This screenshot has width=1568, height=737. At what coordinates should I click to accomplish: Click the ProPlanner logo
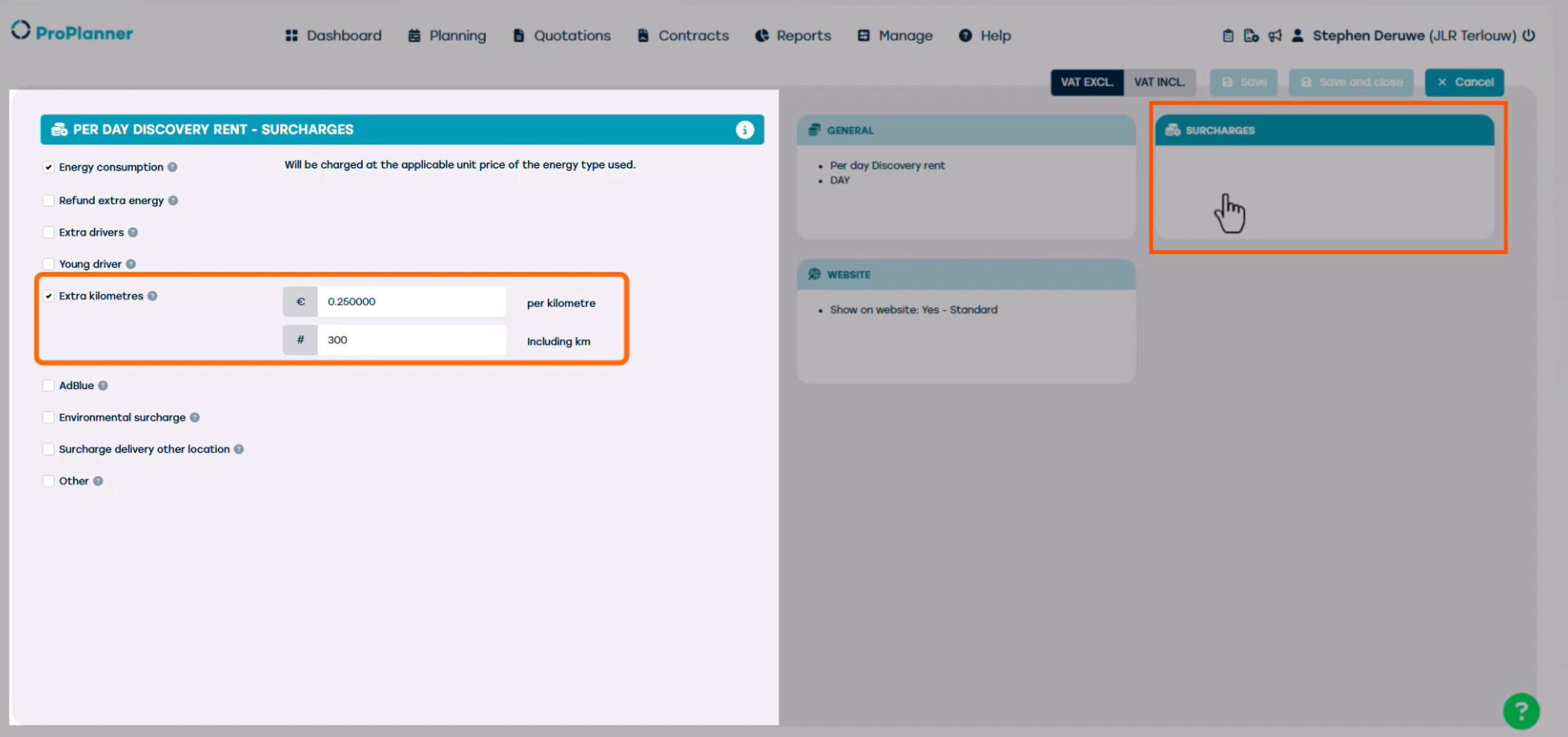pos(72,32)
